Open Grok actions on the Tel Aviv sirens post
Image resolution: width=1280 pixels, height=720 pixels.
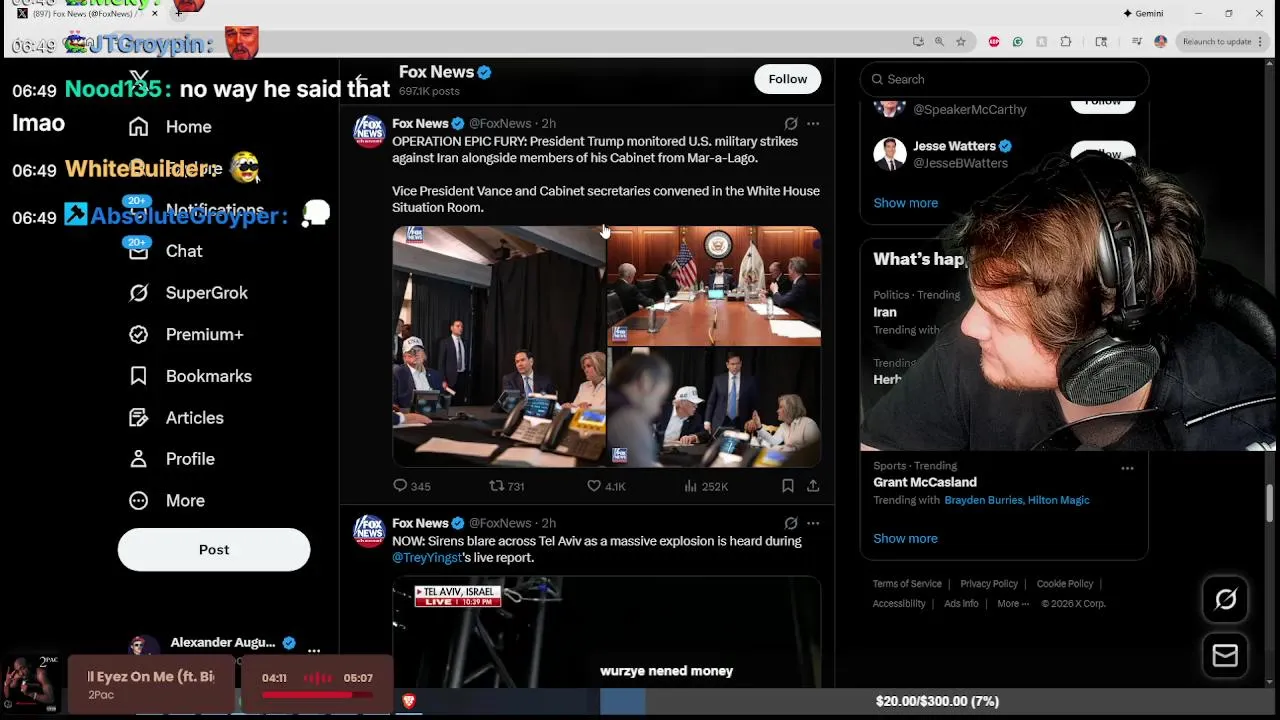pos(791,523)
